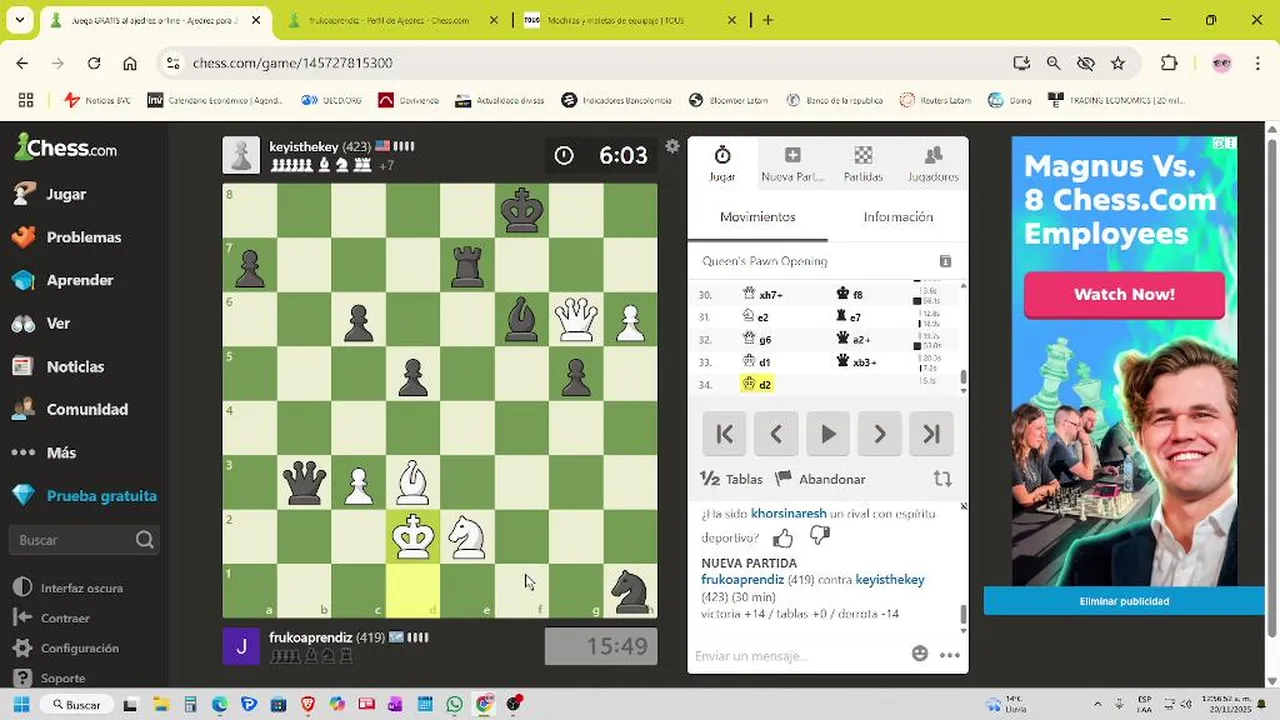The height and width of the screenshot is (720, 1280).
Task: Click thumbs down for opponent sportsmanship
Action: pyautogui.click(x=820, y=536)
